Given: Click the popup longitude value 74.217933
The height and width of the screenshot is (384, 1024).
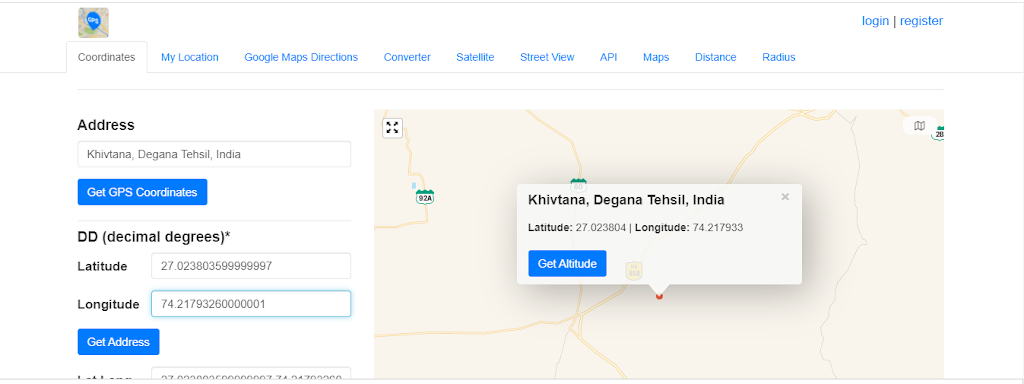Looking at the screenshot, I should click(x=718, y=227).
